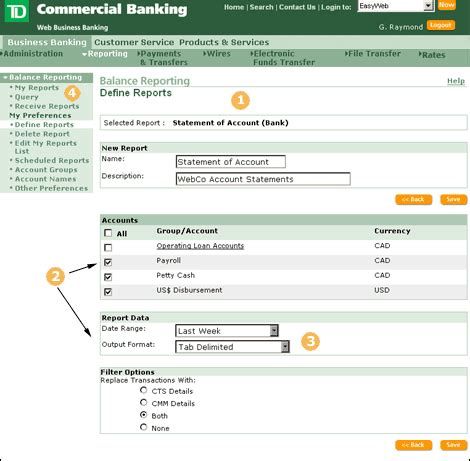Choose the Both radio option
Image resolution: width=470 pixels, height=461 pixels.
[143, 415]
